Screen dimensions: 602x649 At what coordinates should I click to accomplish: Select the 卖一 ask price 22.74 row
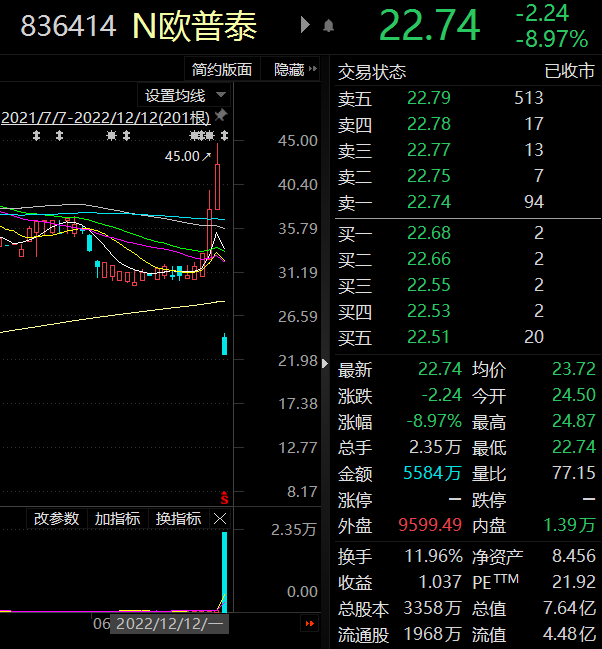coord(467,202)
